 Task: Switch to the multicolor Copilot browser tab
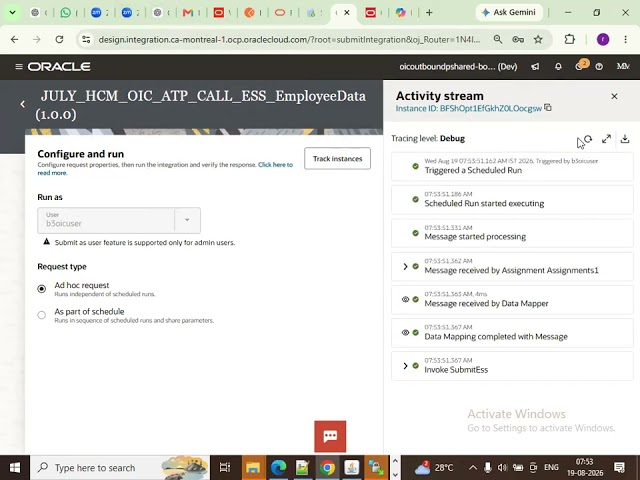tap(401, 13)
